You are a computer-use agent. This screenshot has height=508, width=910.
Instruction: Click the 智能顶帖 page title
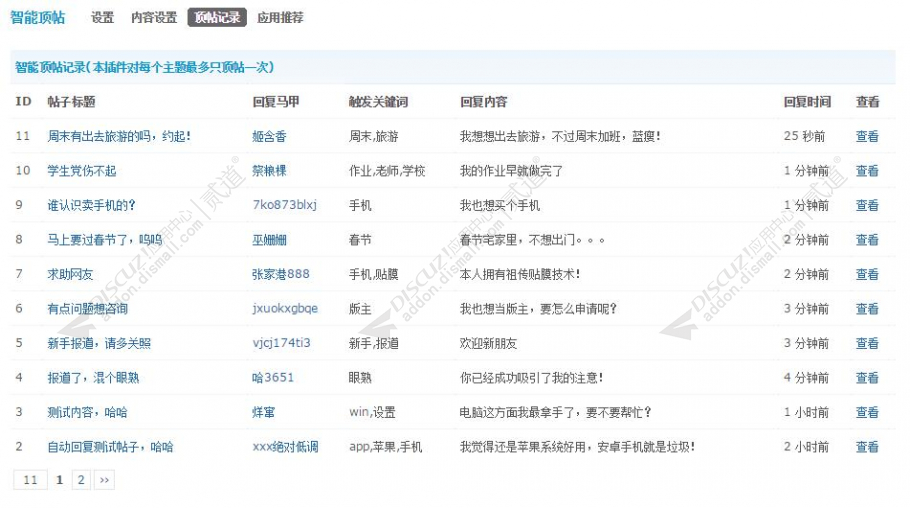point(38,17)
